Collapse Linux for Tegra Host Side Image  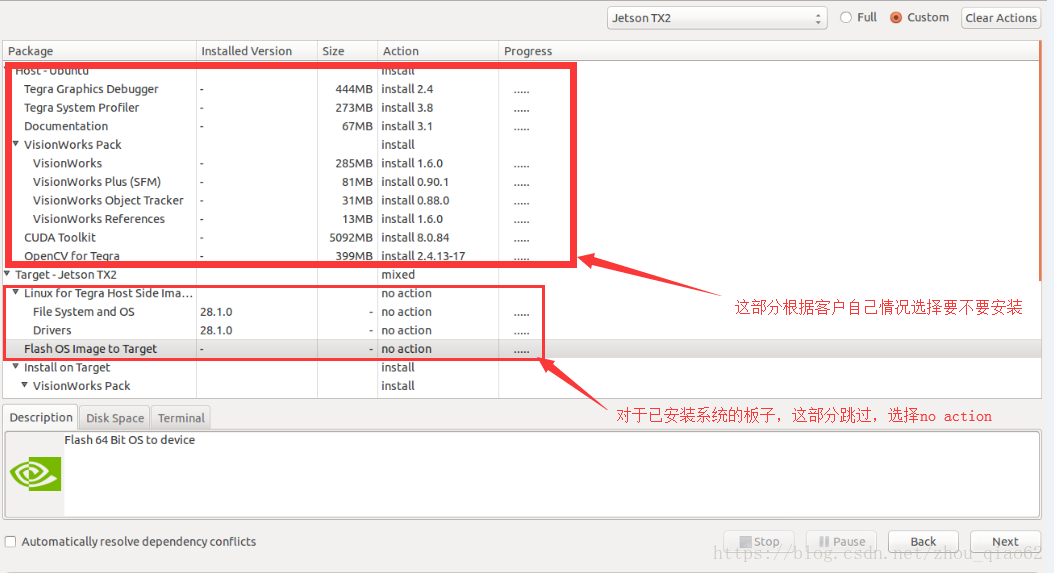click(x=15, y=293)
